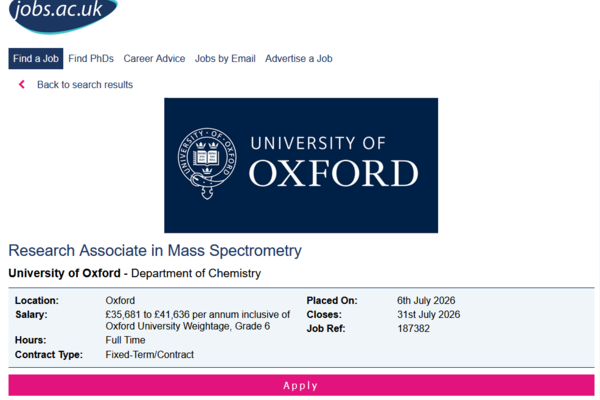Click the OXFORD wordmark in the banner
600x400 pixels.
pyautogui.click(x=334, y=173)
